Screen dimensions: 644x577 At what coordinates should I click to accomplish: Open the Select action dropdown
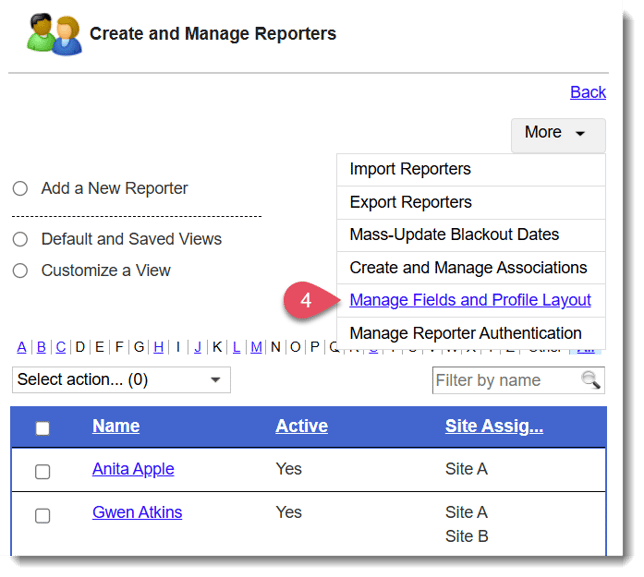click(120, 380)
